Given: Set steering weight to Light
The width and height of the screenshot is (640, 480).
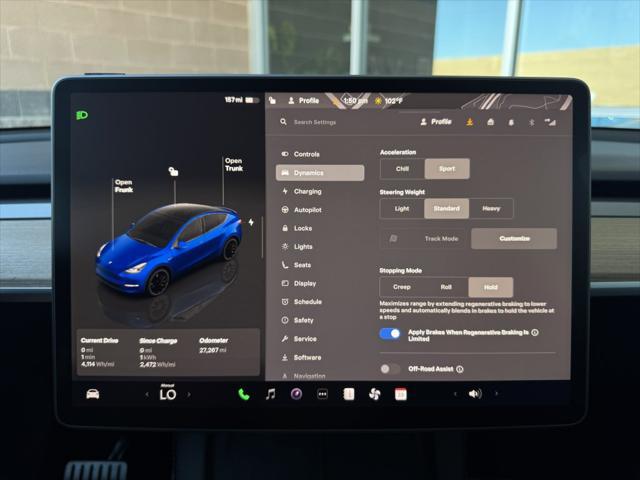Looking at the screenshot, I should [402, 209].
